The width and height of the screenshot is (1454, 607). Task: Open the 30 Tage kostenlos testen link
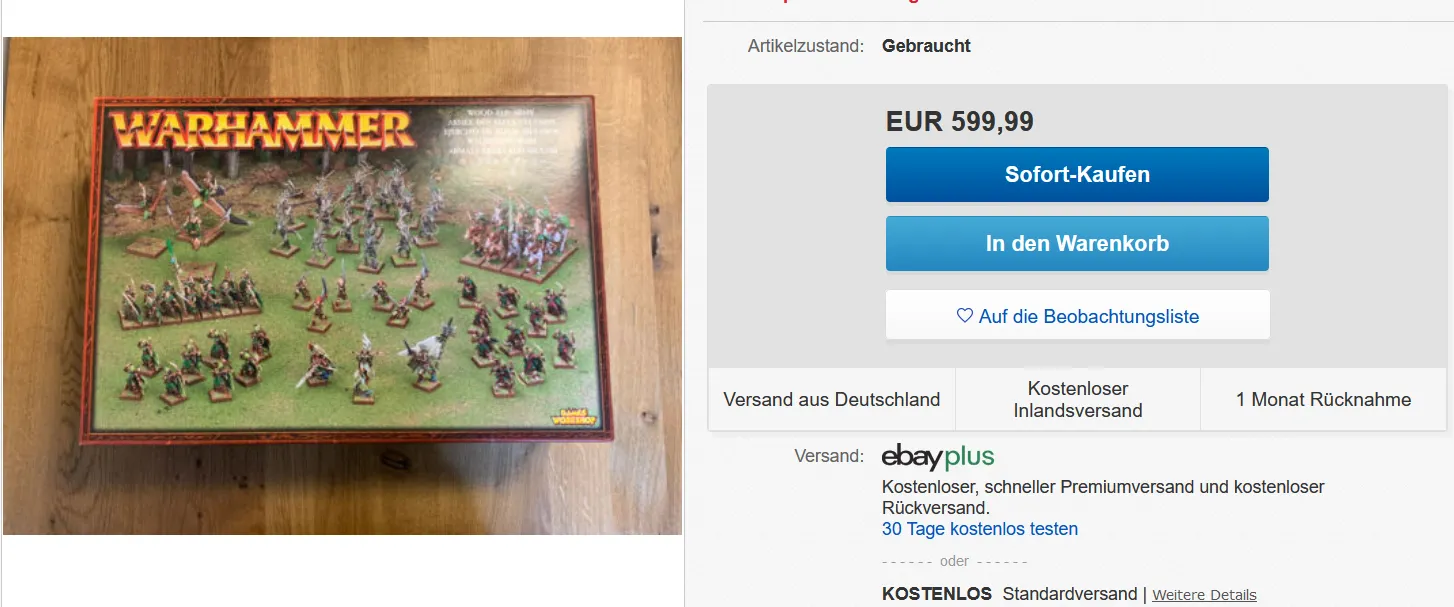coord(980,529)
